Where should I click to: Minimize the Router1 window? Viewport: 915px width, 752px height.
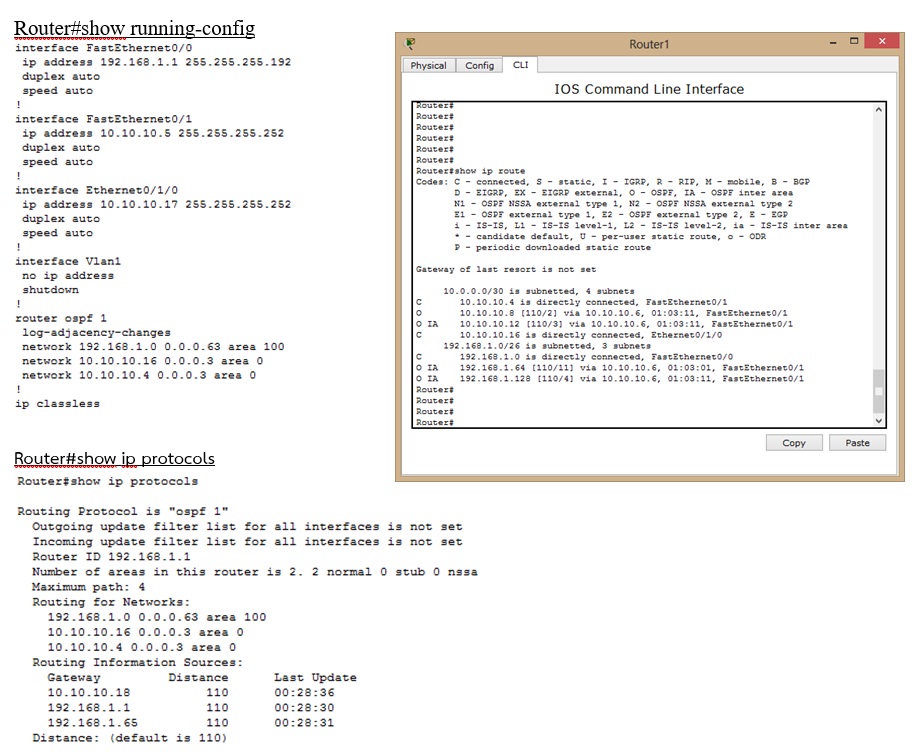(833, 41)
